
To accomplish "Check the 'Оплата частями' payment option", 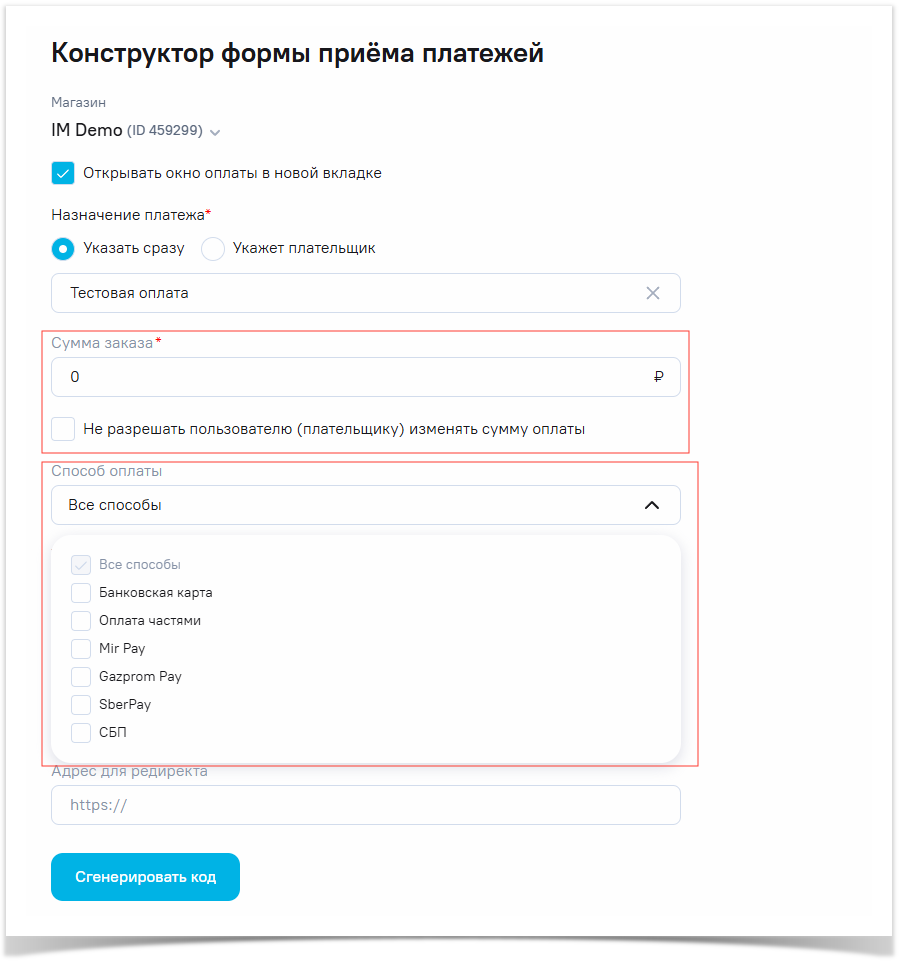I will (x=81, y=621).
